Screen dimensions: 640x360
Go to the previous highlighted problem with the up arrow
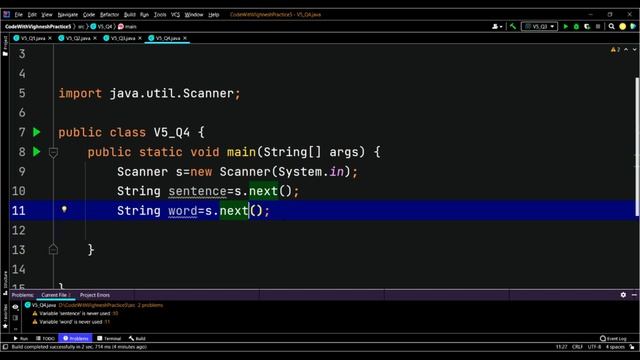pos(626,49)
